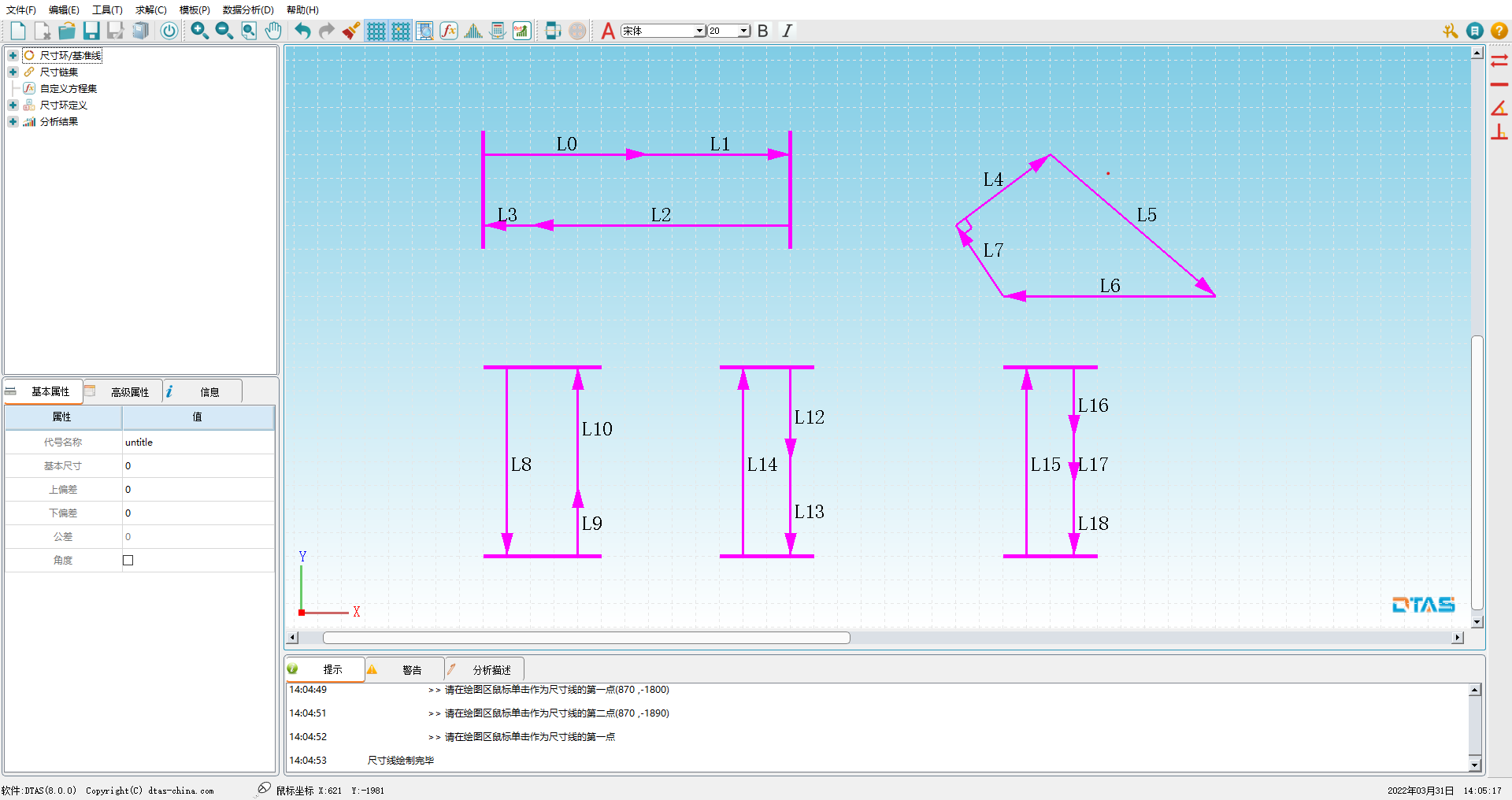Viewport: 1512px width, 800px height.
Task: Toggle the 角度 checkbox
Action: coord(128,561)
